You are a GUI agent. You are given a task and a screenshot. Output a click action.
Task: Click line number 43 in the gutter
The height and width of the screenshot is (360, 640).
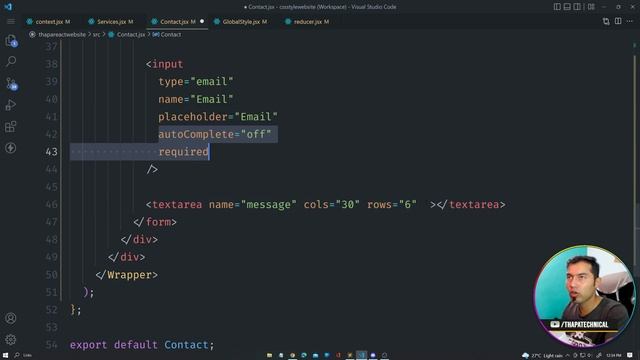click(x=51, y=152)
